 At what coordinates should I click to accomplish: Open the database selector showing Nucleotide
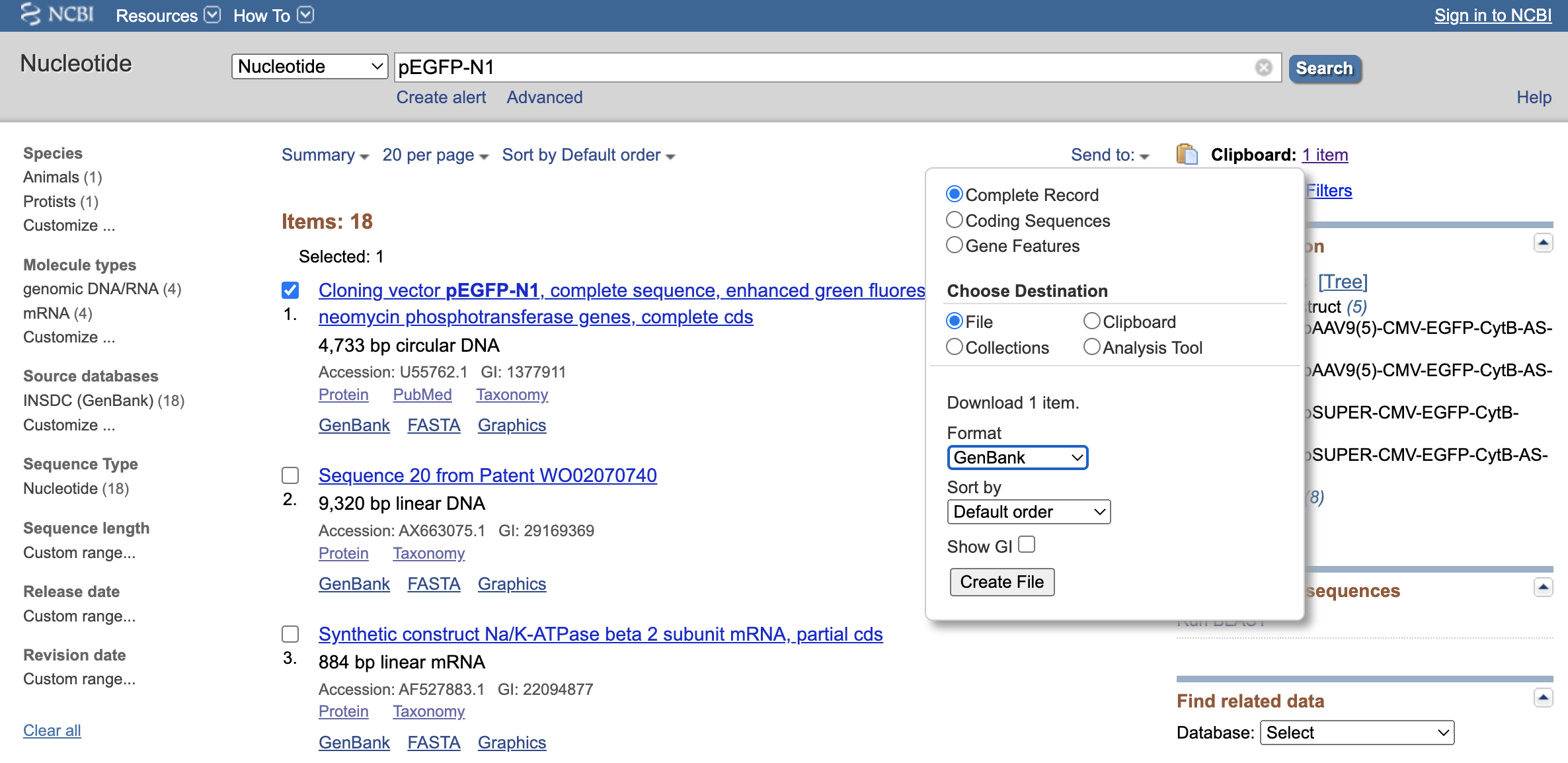309,66
